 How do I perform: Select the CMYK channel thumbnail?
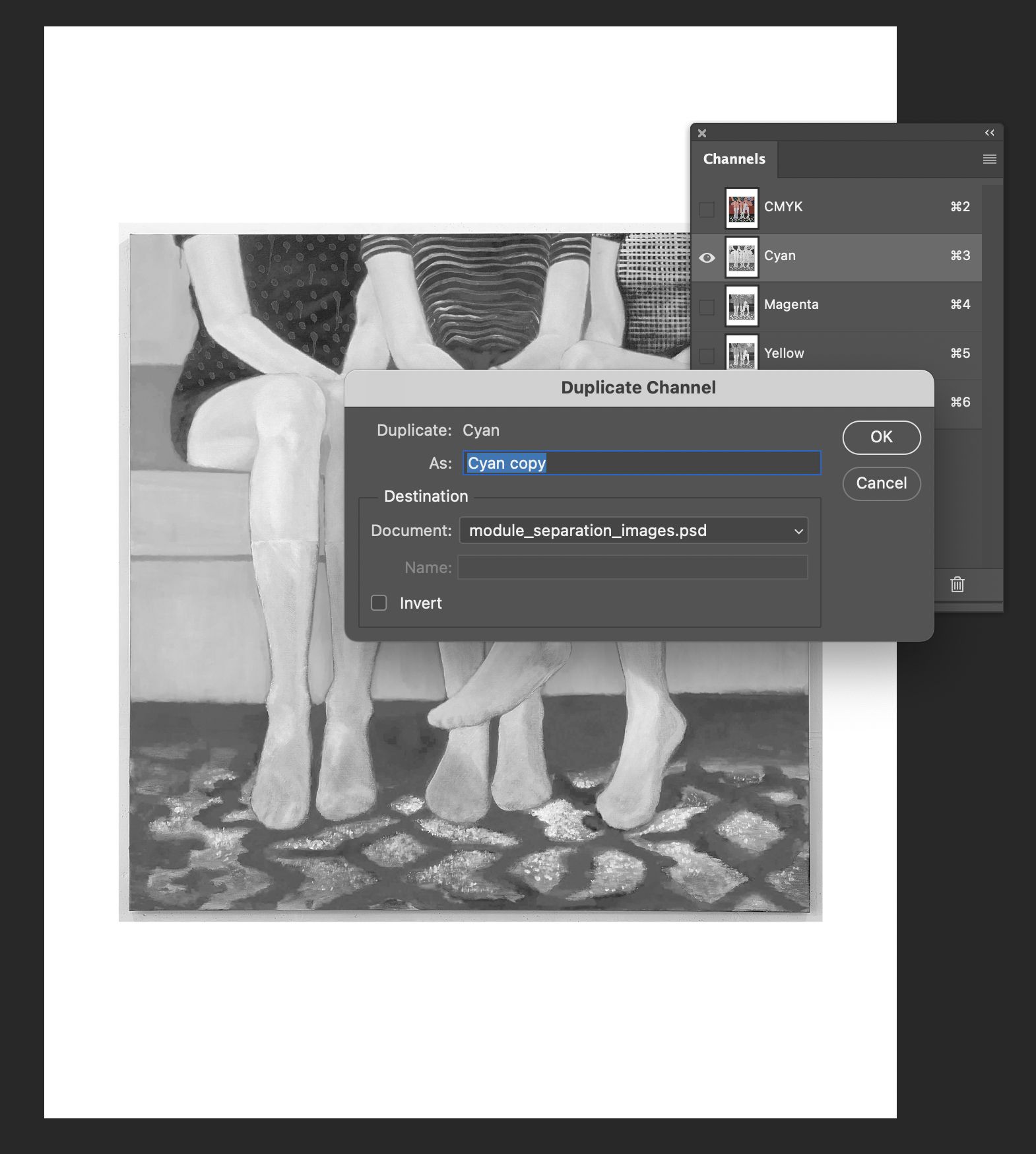pyautogui.click(x=742, y=209)
